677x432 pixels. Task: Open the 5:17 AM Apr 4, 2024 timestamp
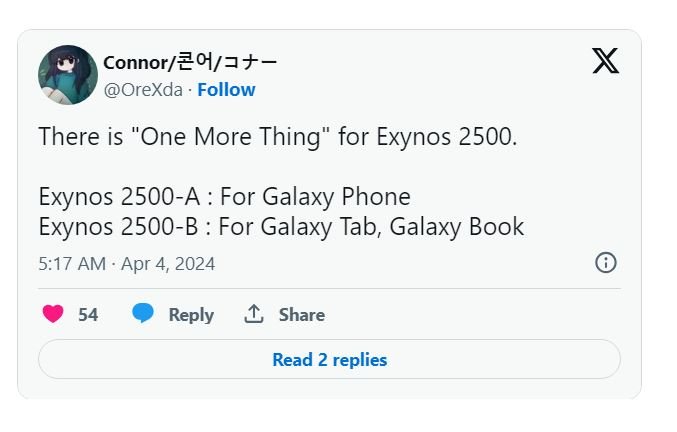point(126,264)
